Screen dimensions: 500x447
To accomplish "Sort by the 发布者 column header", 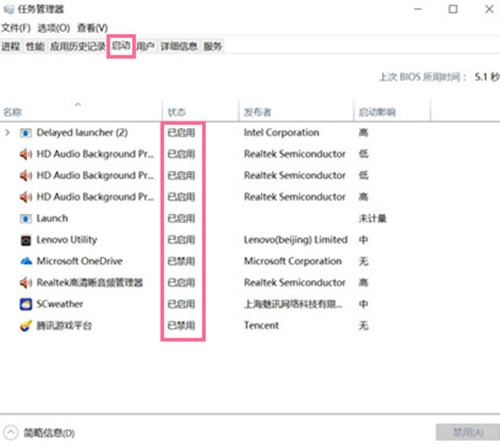I will tap(258, 112).
